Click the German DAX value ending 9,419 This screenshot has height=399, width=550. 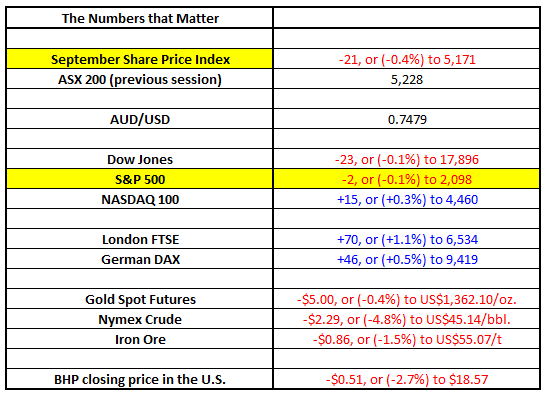tap(407, 259)
